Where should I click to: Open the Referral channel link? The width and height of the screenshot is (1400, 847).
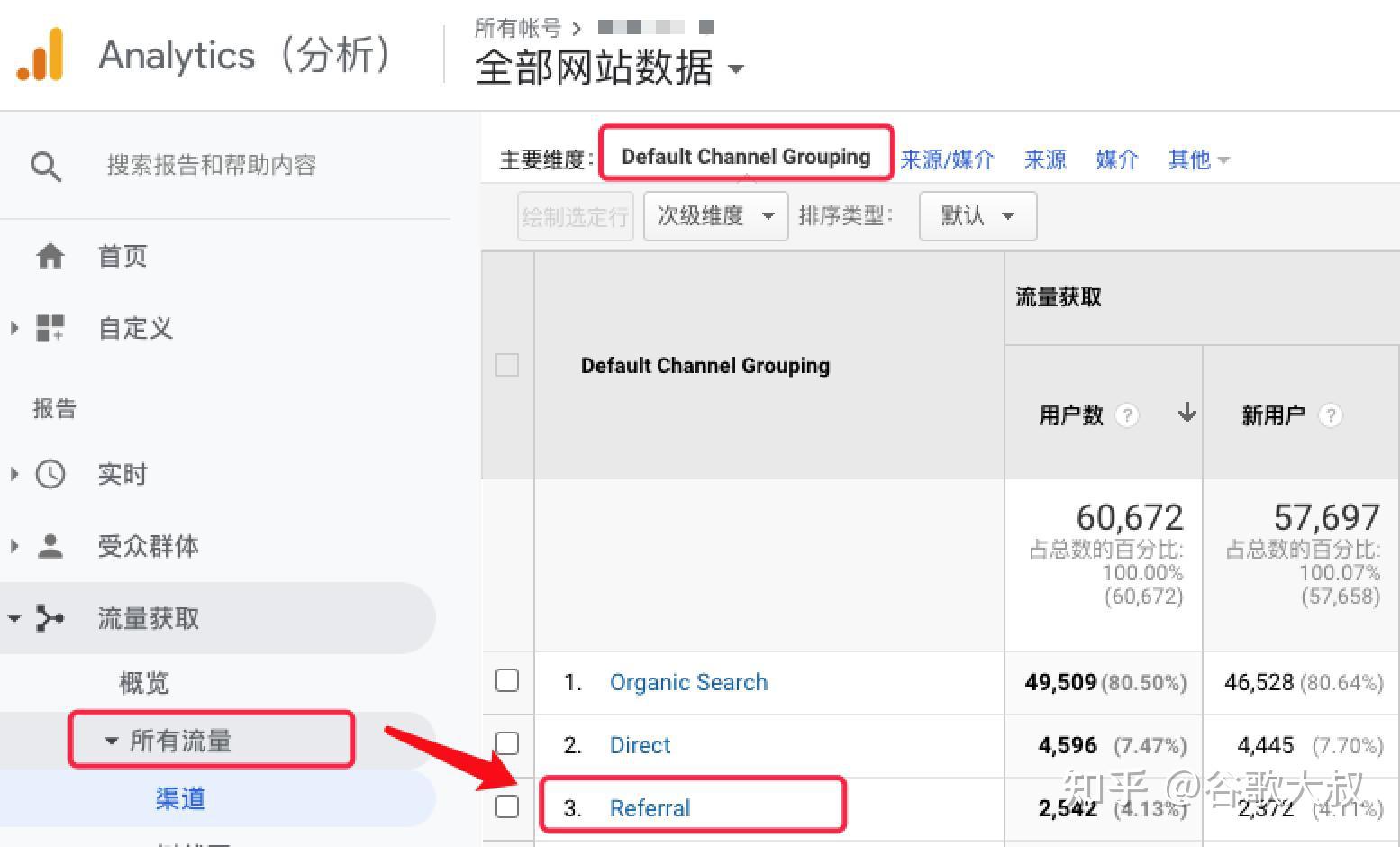[650, 808]
